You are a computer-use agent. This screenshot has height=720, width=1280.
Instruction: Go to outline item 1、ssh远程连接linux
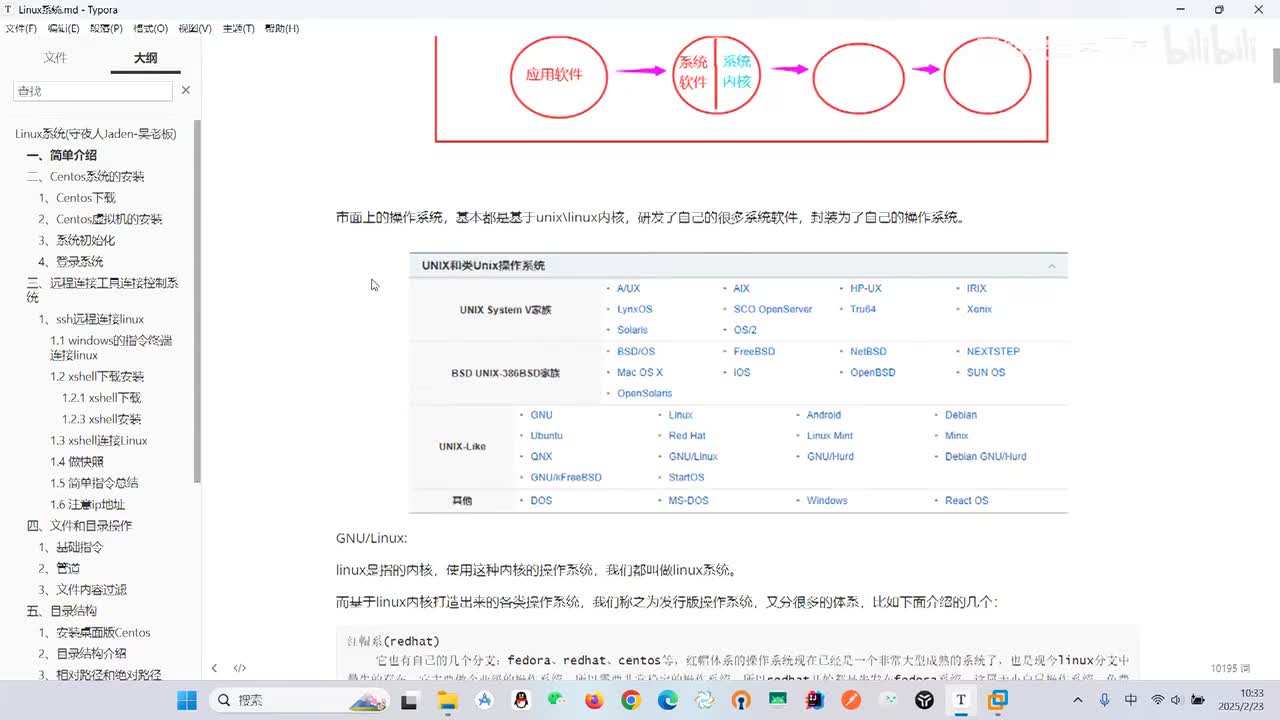tap(91, 319)
